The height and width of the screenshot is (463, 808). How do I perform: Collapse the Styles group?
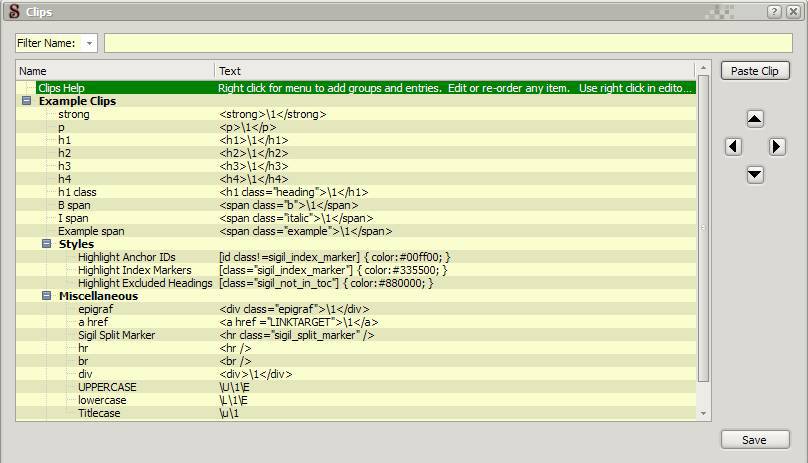coord(46,243)
